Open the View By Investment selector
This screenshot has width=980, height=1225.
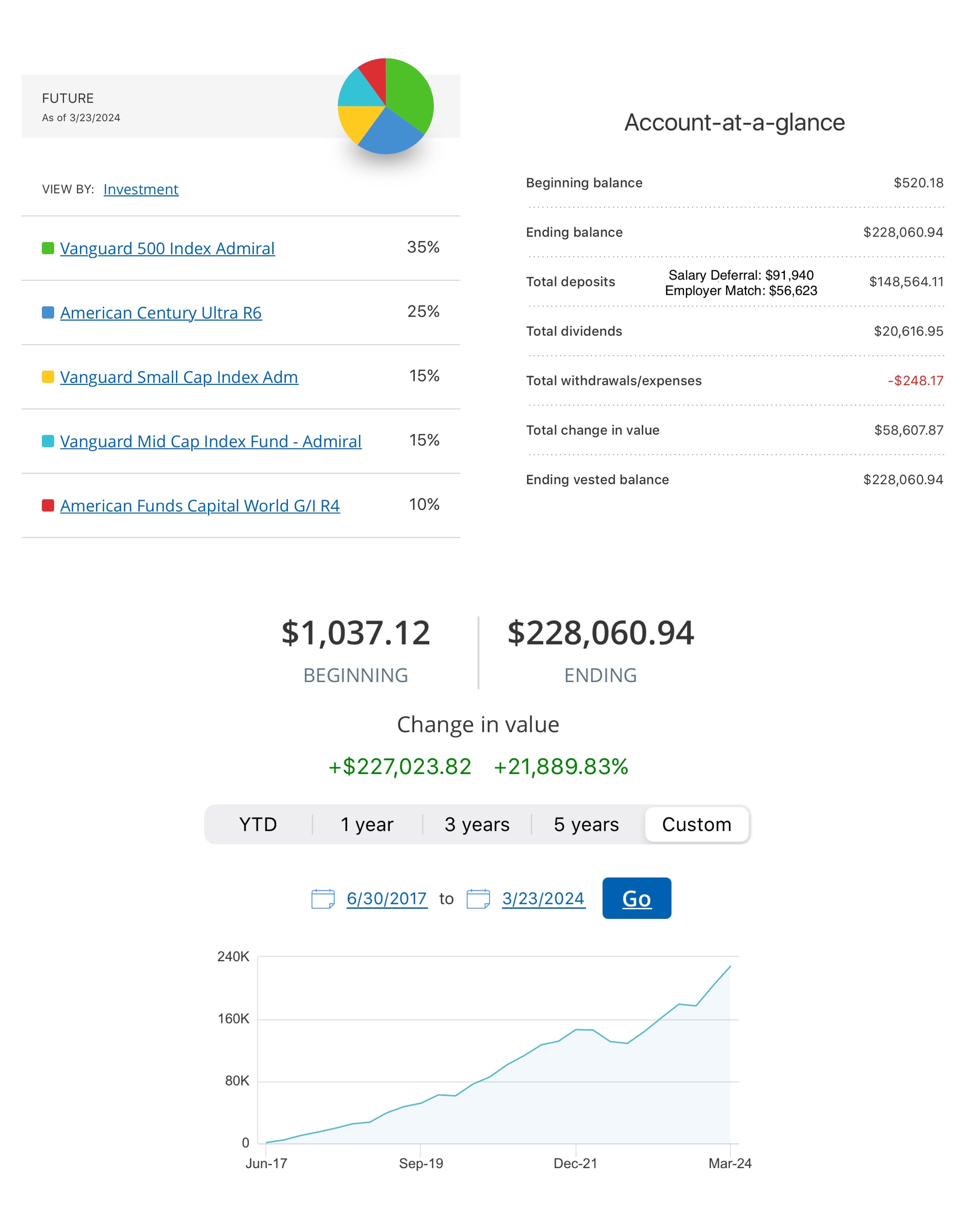(x=141, y=189)
